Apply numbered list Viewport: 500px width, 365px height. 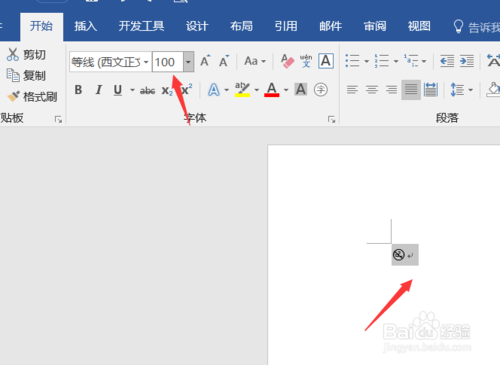(381, 61)
